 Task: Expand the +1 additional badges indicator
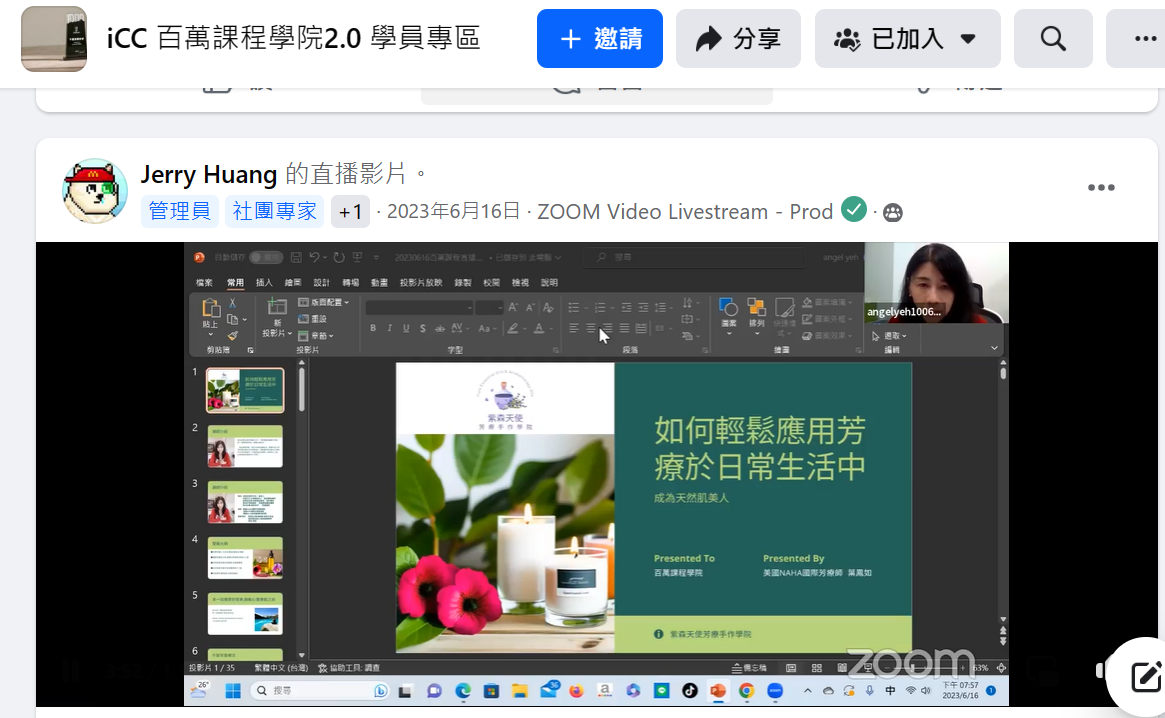coord(350,211)
